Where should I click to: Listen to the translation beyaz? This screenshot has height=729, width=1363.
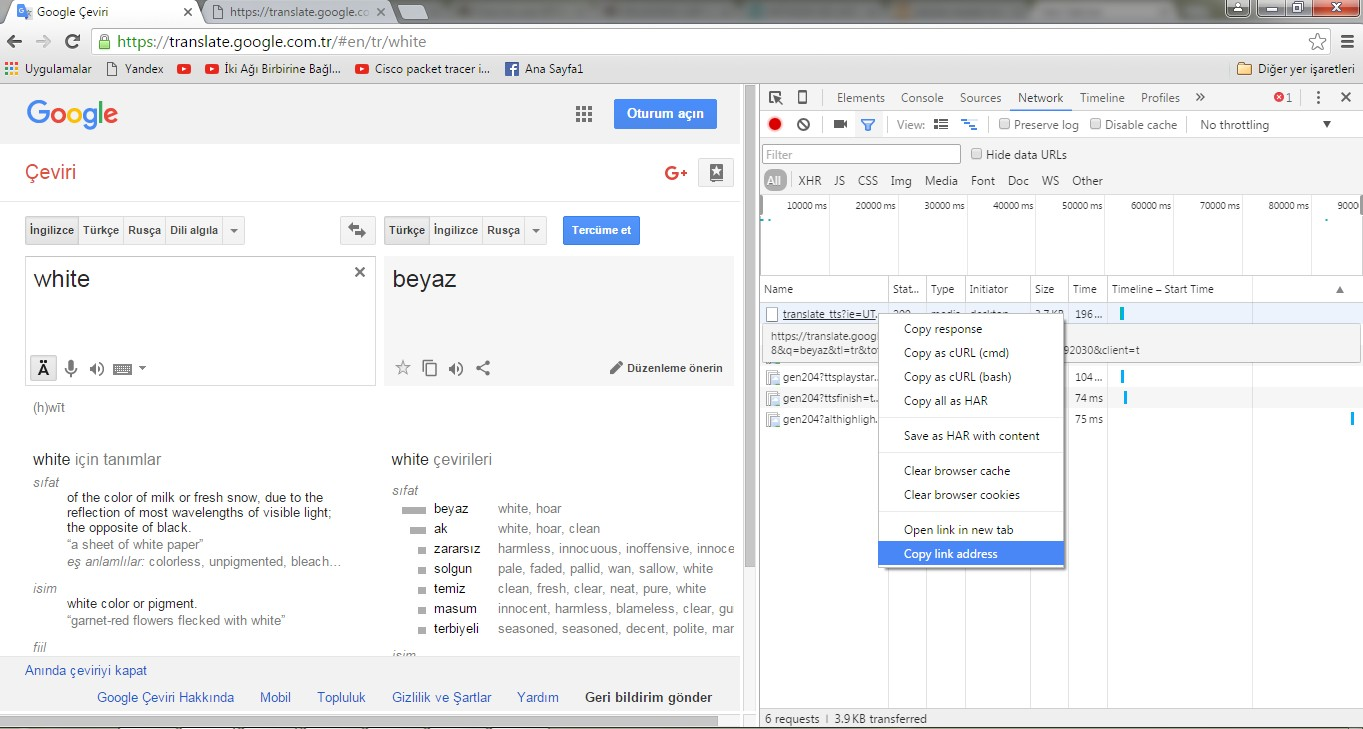(456, 368)
